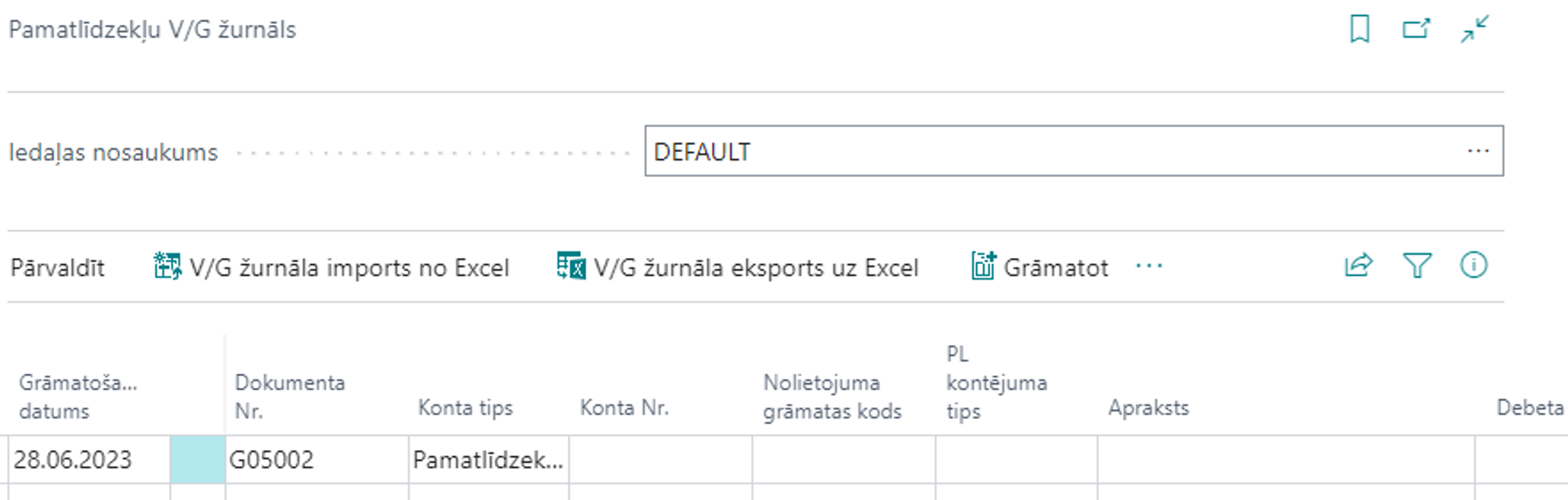1568x500 pixels.
Task: Click the G05002 document number cell
Action: [314, 460]
